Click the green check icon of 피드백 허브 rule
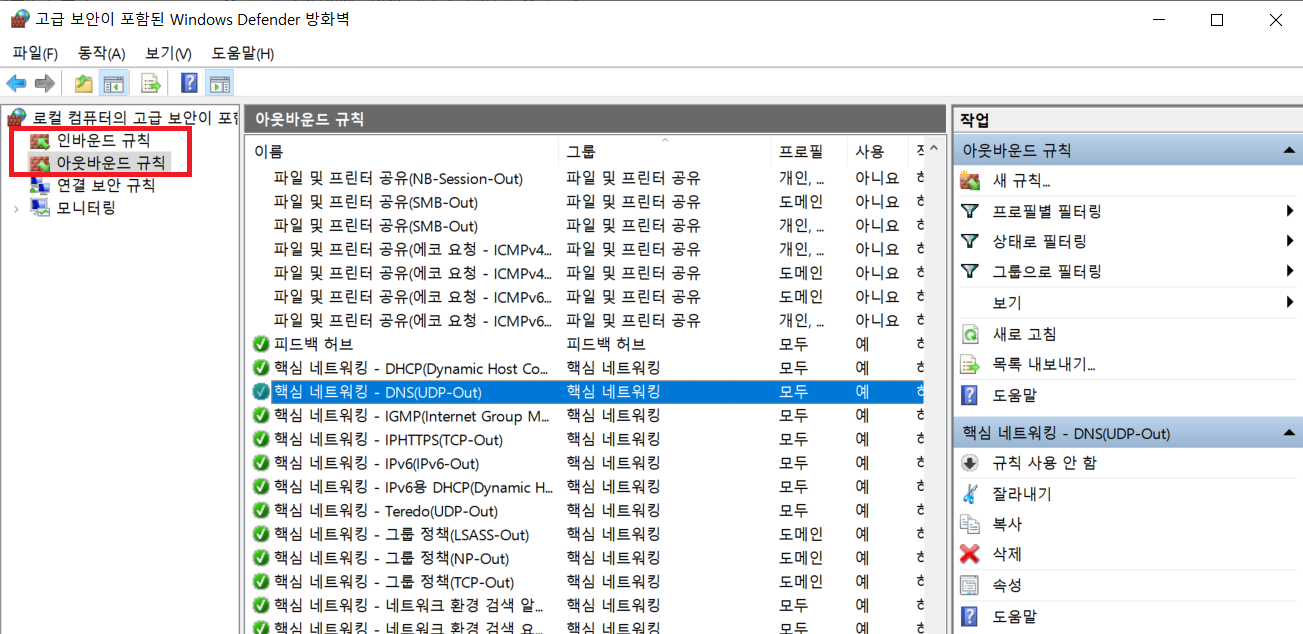The width and height of the screenshot is (1303, 634). point(262,344)
